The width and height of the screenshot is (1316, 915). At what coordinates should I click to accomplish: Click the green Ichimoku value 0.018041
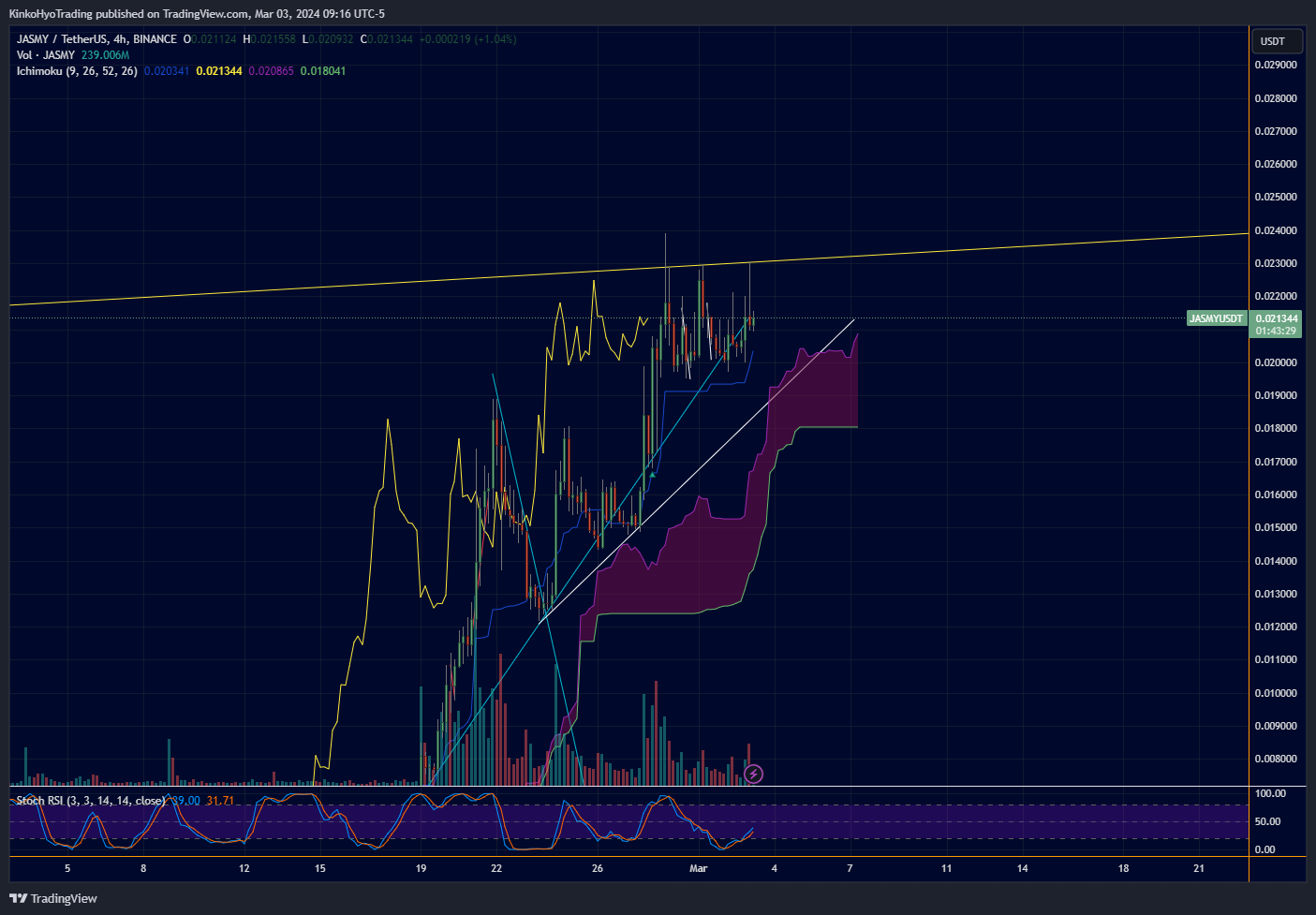click(323, 71)
